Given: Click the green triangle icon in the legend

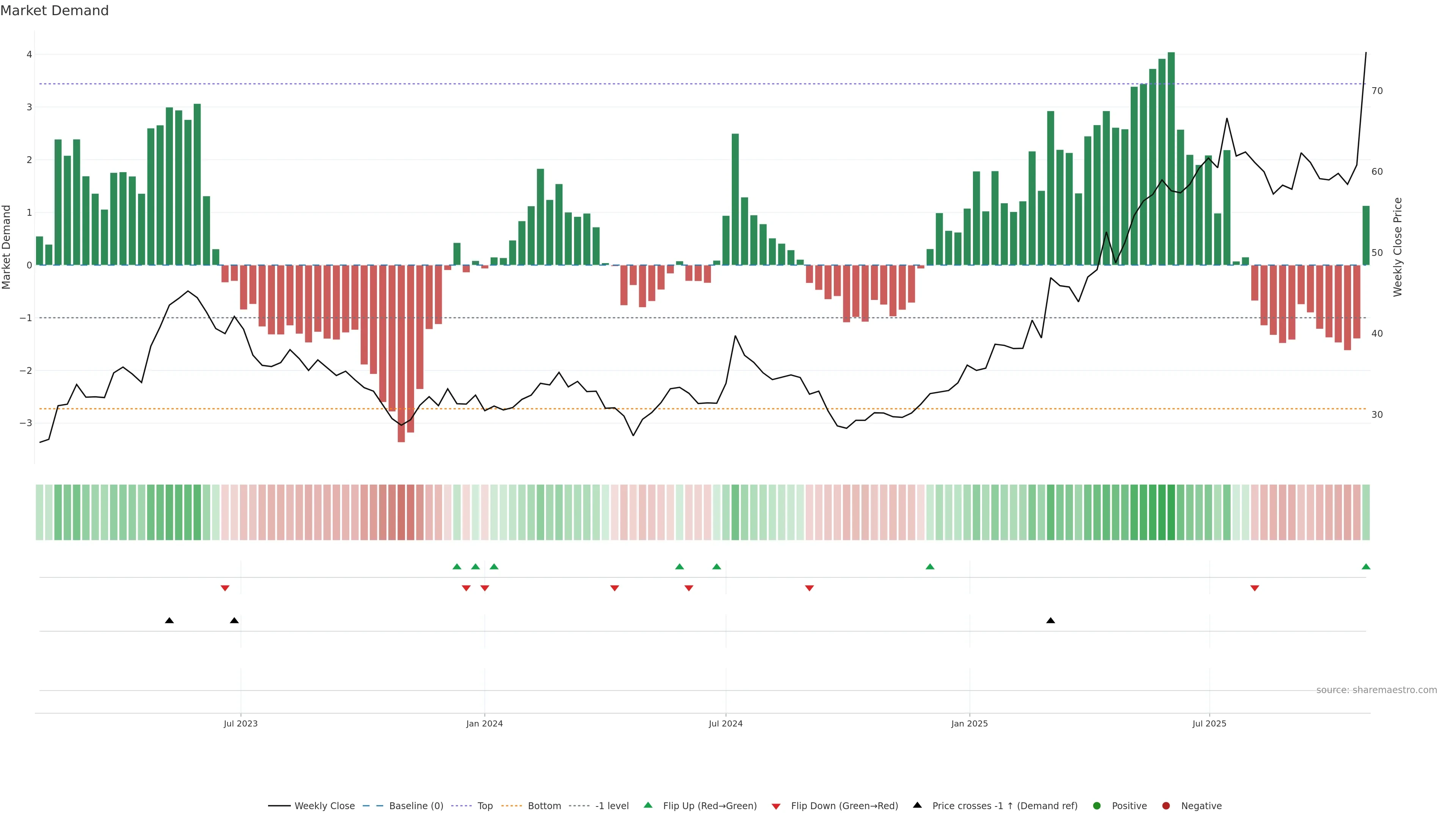Looking at the screenshot, I should coord(648,805).
